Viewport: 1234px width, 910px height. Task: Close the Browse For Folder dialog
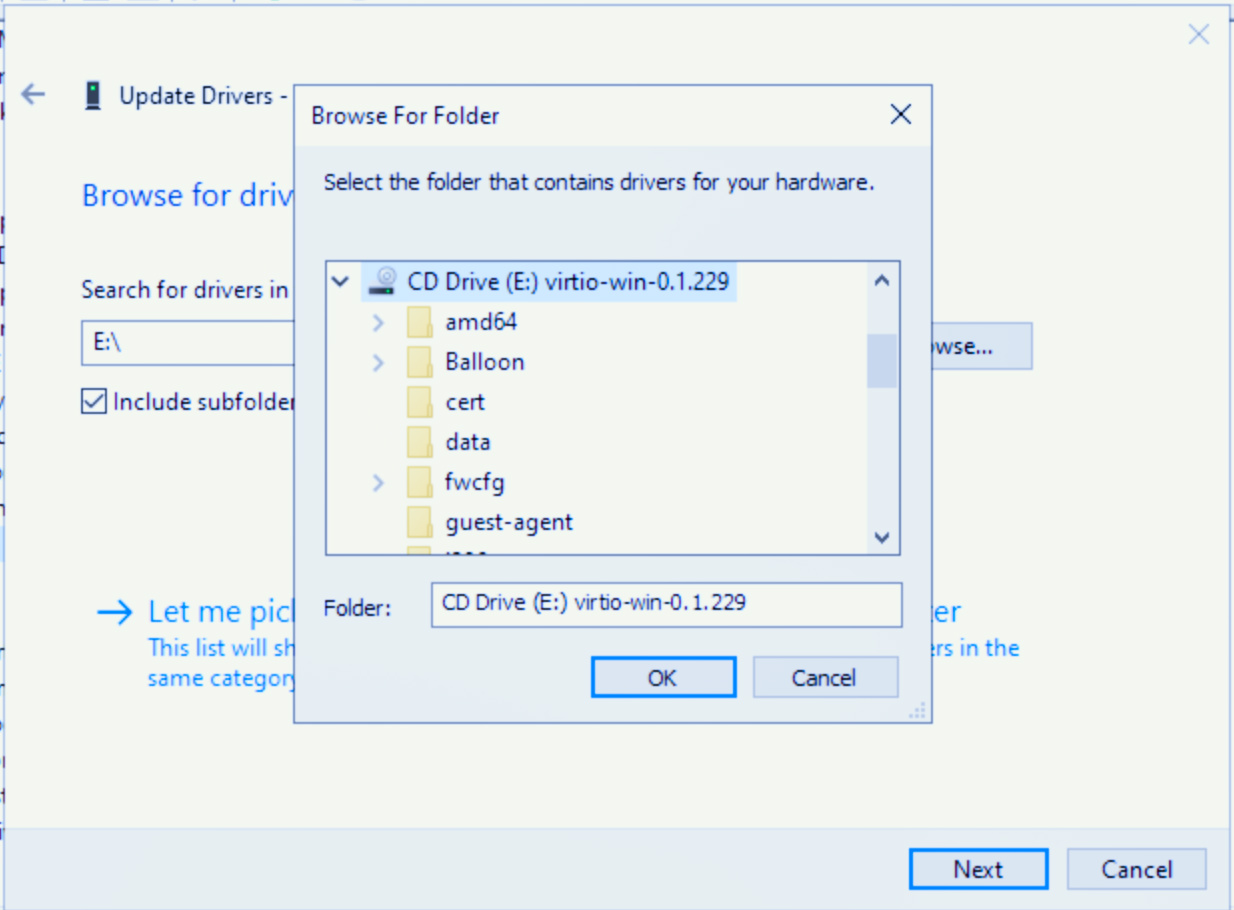[900, 115]
